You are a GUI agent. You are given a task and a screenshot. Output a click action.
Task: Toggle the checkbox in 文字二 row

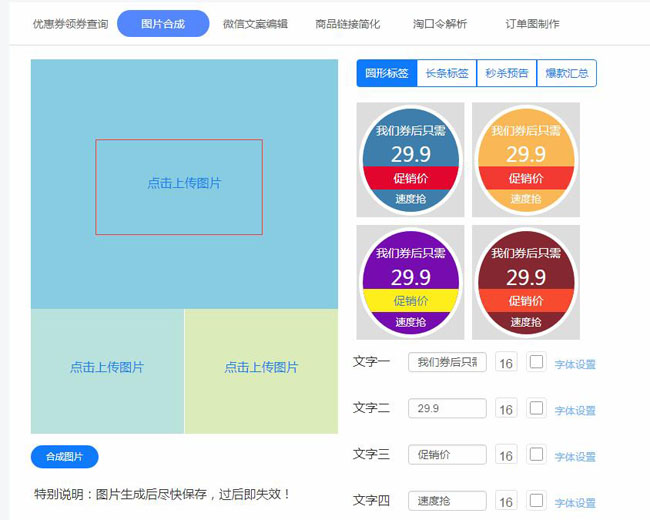pos(536,408)
